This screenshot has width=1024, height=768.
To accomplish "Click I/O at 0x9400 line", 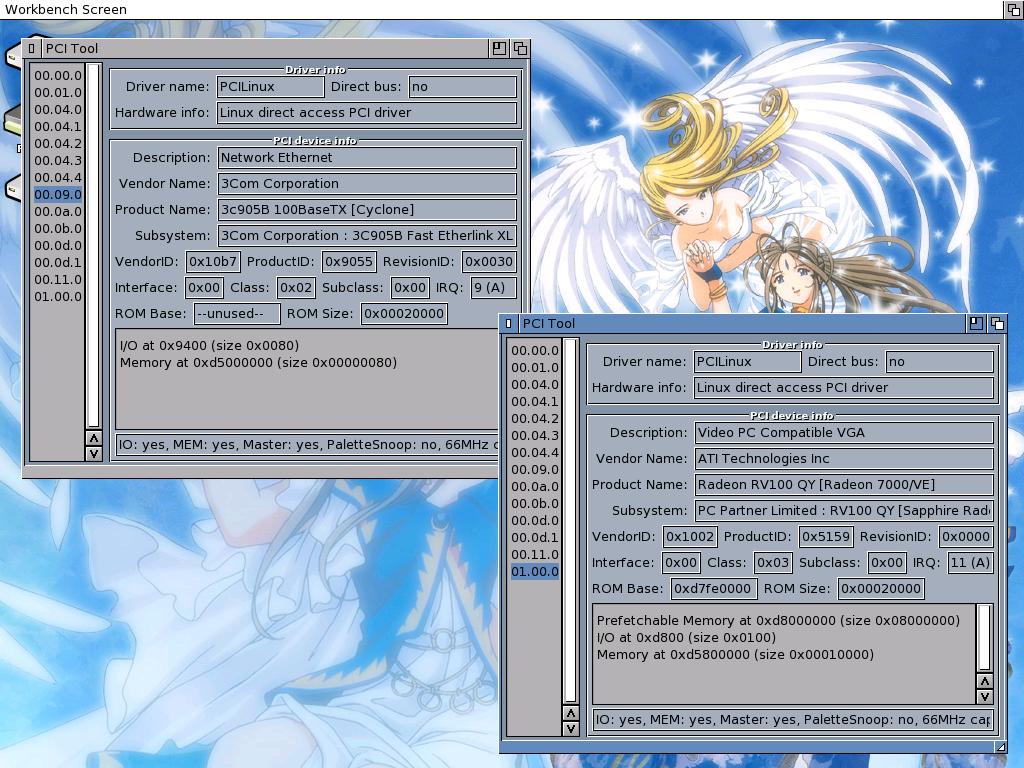I will tap(209, 345).
